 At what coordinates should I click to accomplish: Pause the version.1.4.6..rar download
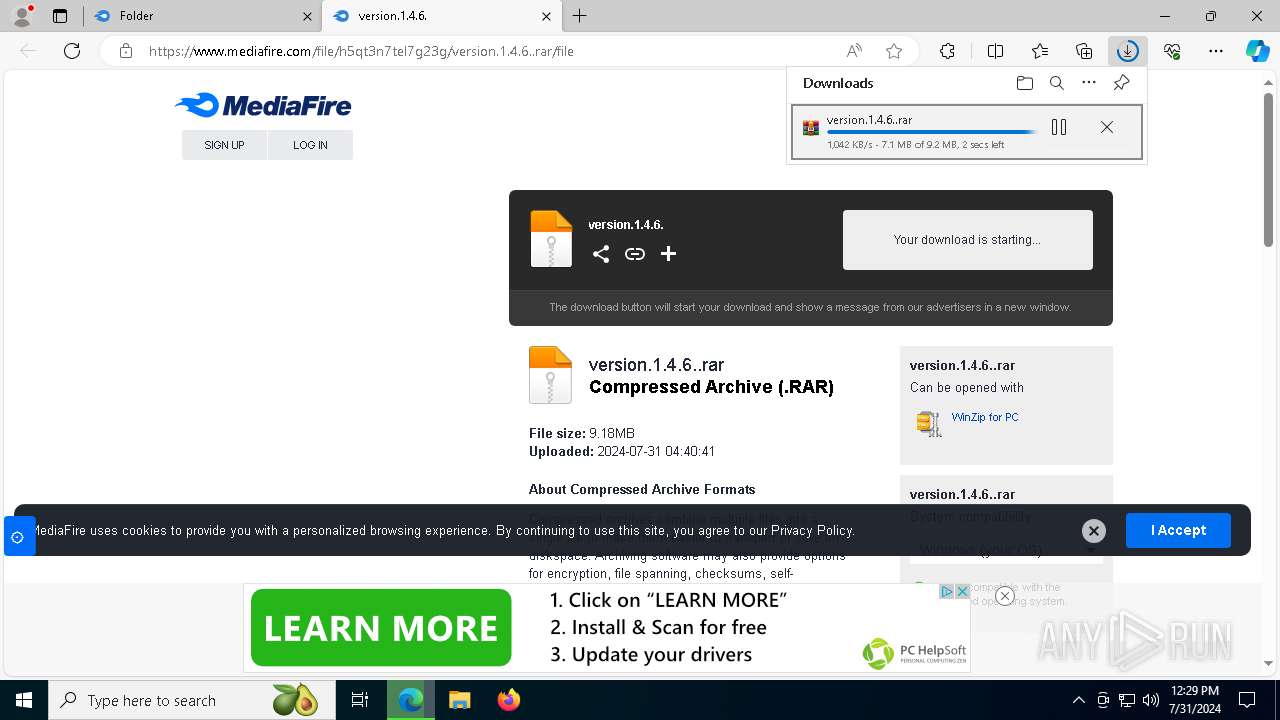(1059, 127)
